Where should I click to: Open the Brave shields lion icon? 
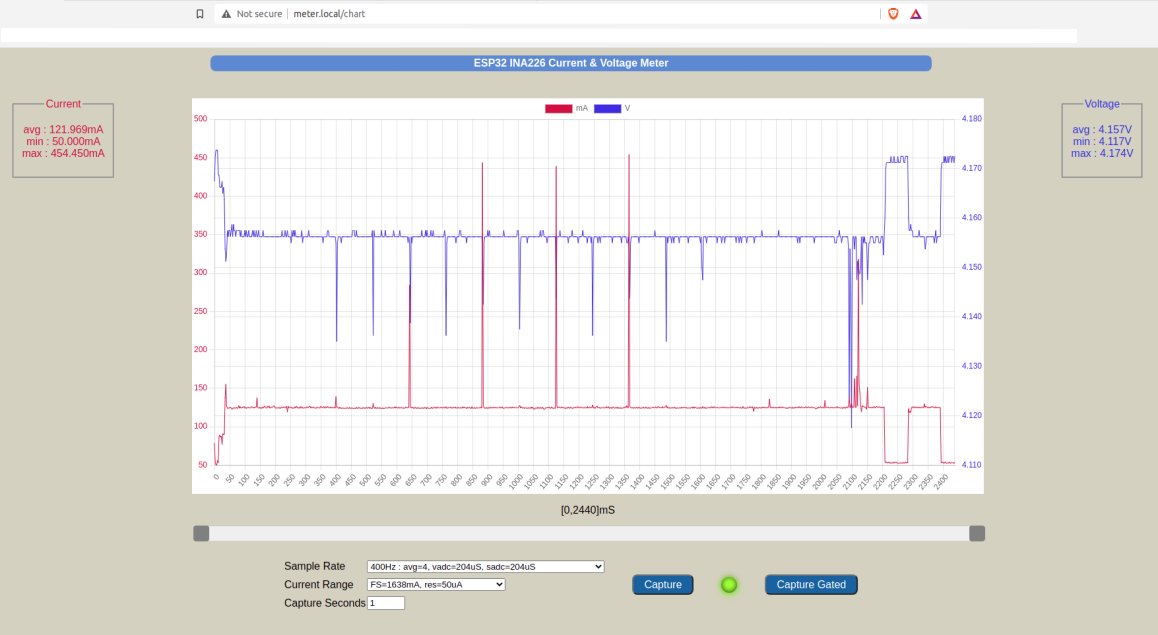893,14
